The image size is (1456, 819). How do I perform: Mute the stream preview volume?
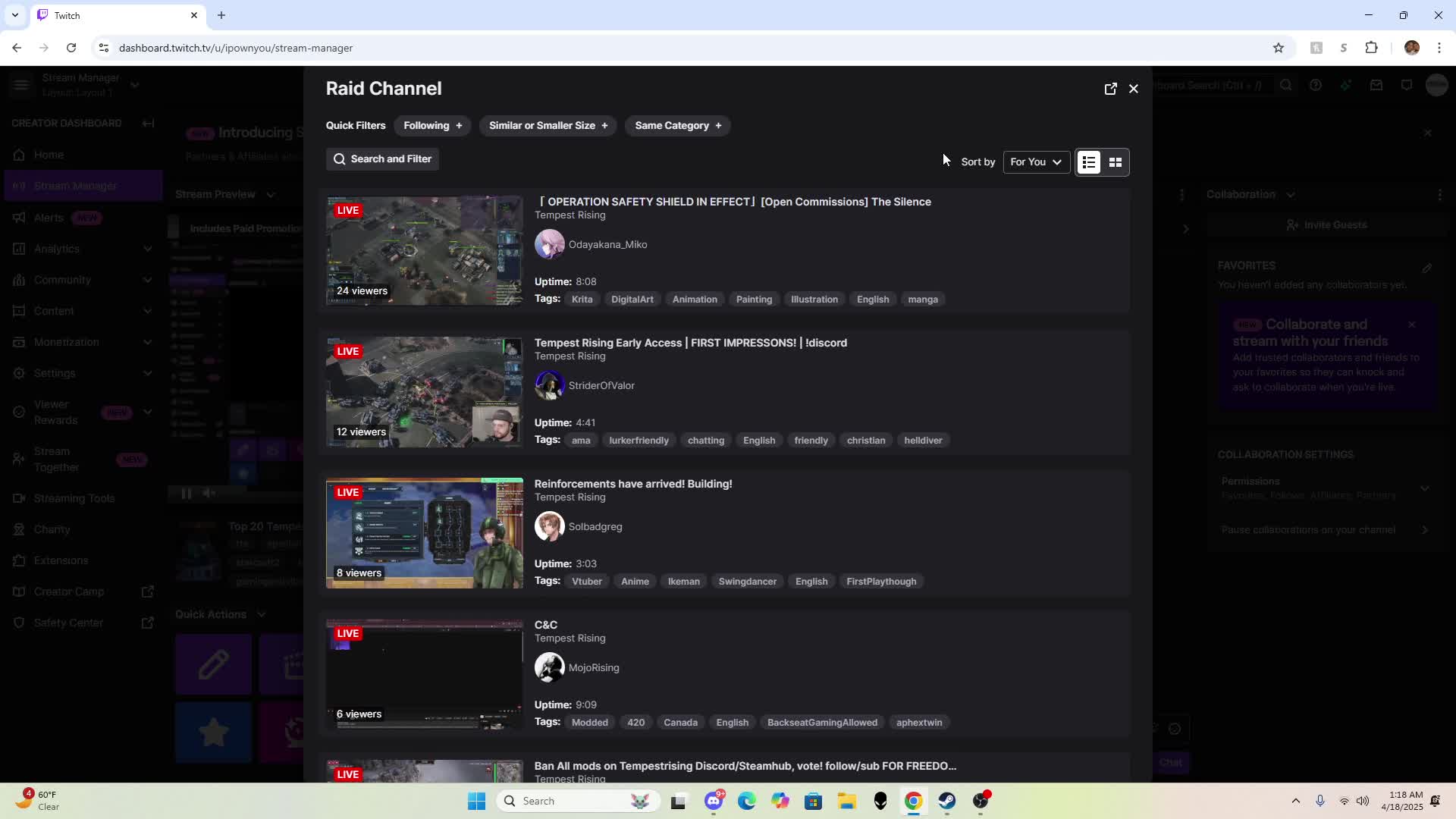tap(210, 494)
